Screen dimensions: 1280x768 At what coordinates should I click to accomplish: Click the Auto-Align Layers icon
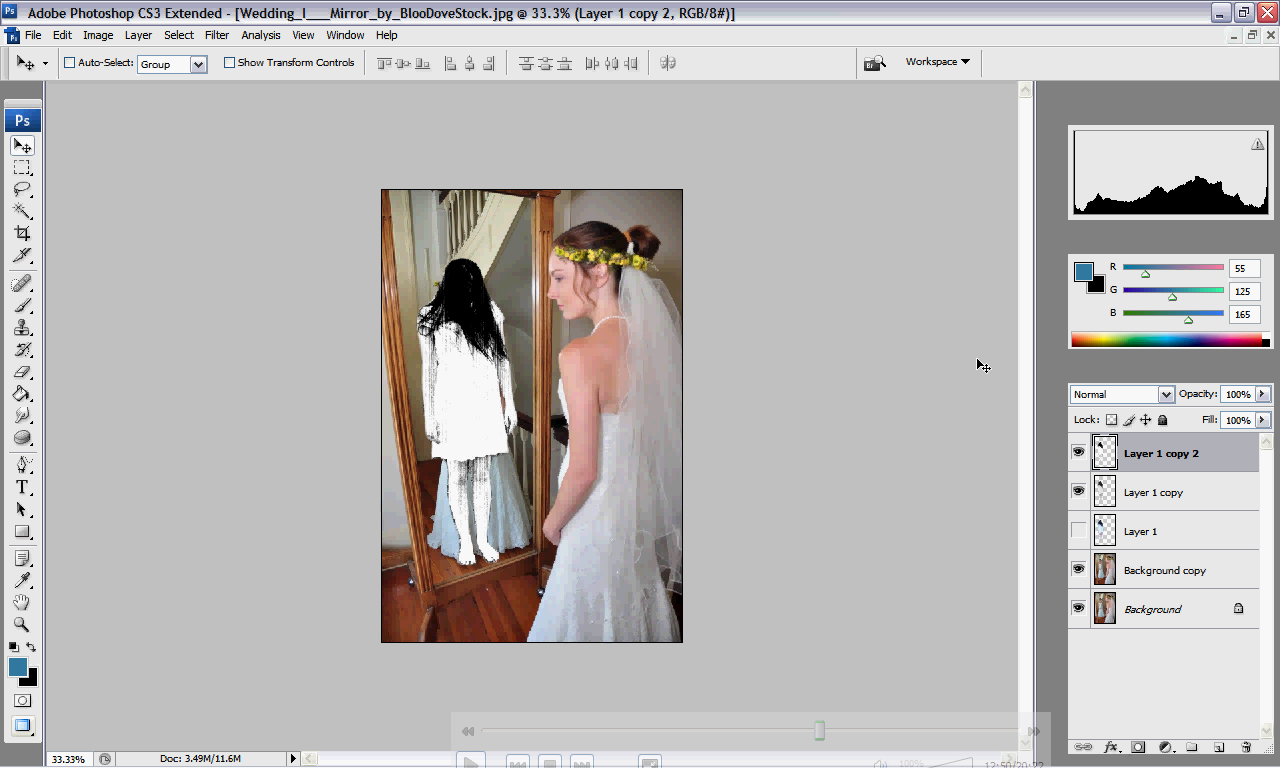[668, 63]
